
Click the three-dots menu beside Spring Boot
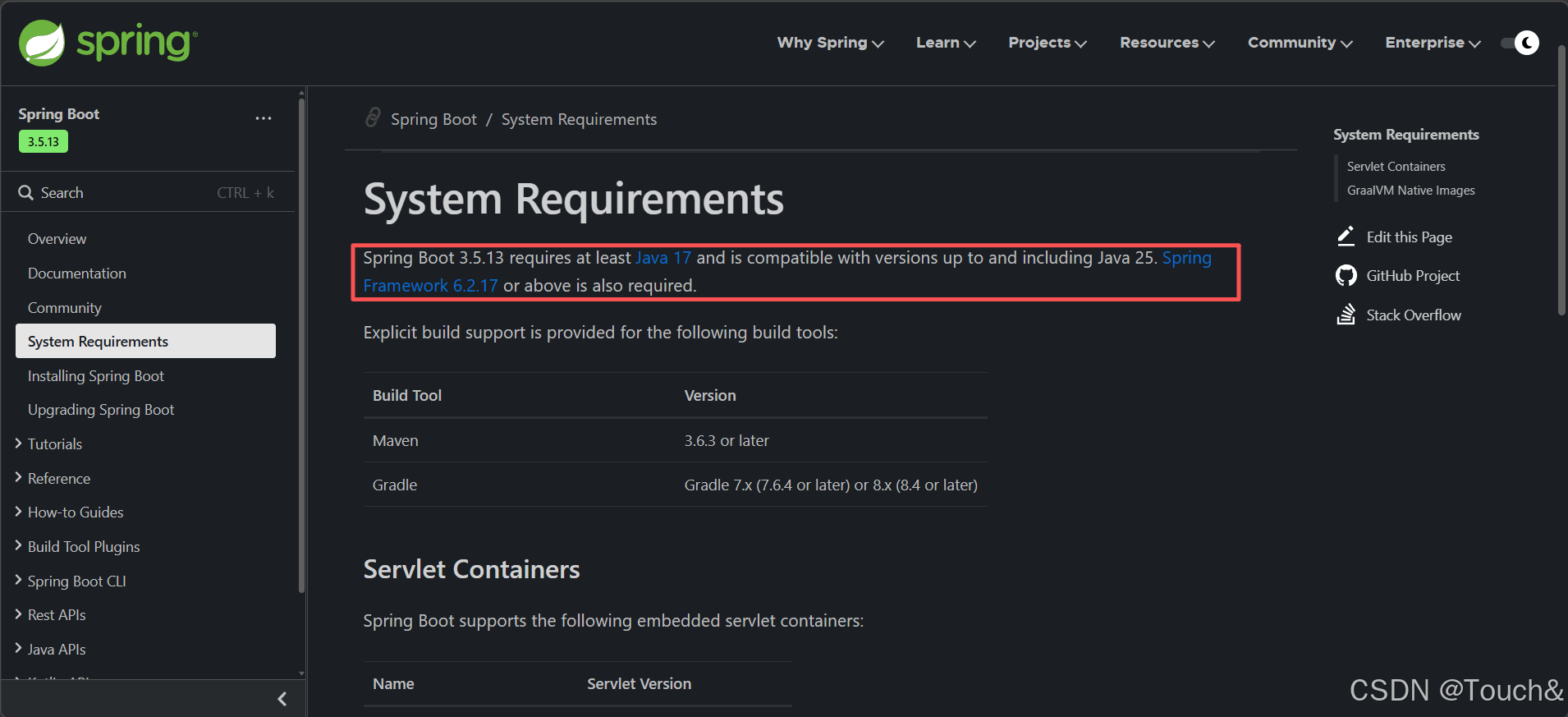(264, 118)
